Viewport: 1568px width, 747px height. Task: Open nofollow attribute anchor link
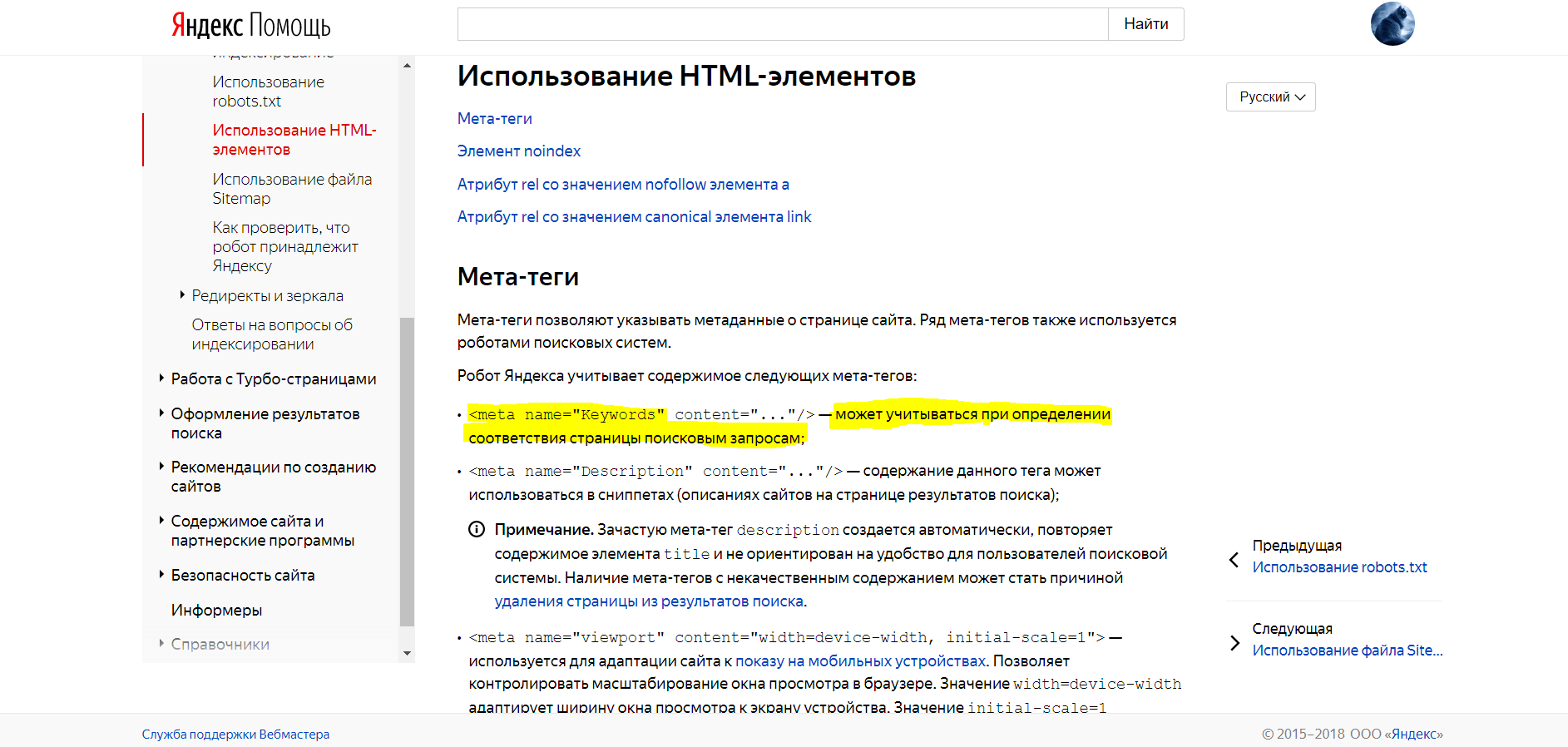(x=623, y=184)
